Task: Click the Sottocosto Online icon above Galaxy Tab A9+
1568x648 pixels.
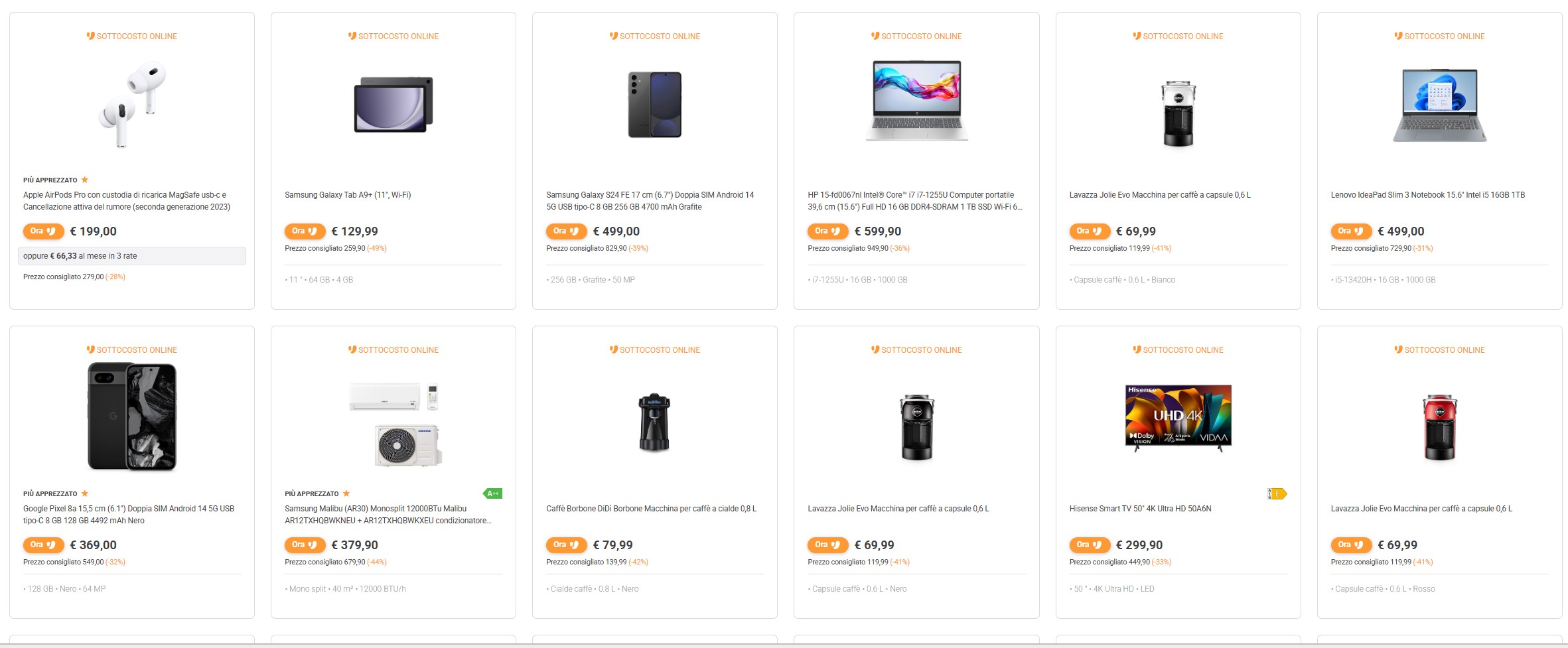Action: (352, 36)
